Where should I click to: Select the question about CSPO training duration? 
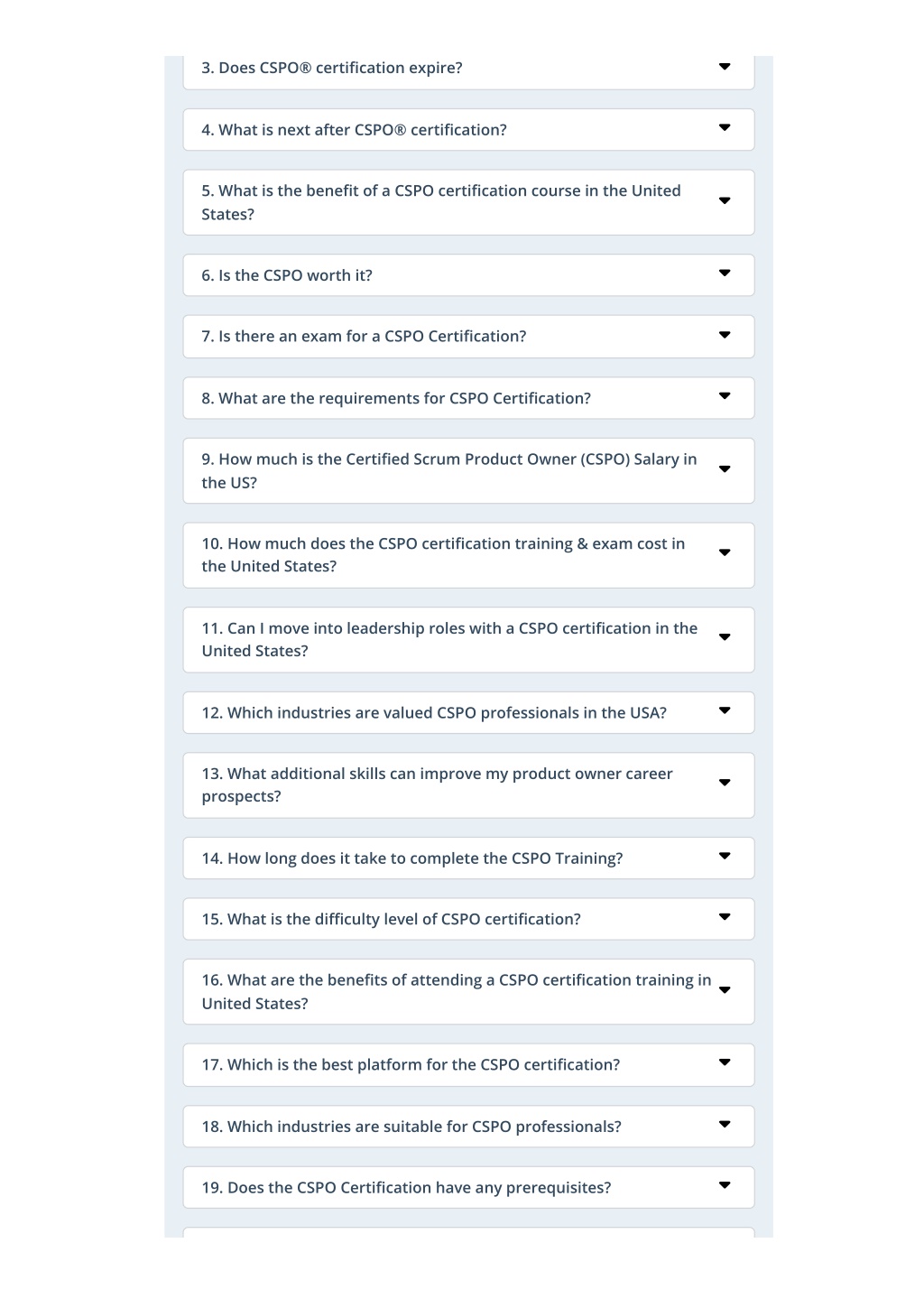click(x=468, y=858)
